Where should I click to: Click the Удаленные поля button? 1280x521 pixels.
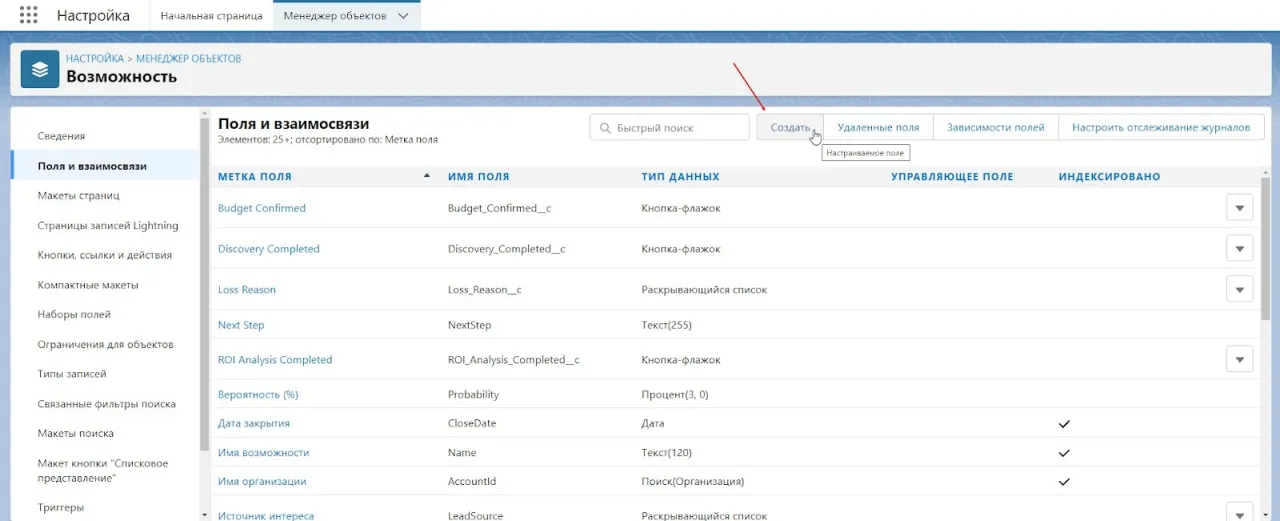coord(878,128)
